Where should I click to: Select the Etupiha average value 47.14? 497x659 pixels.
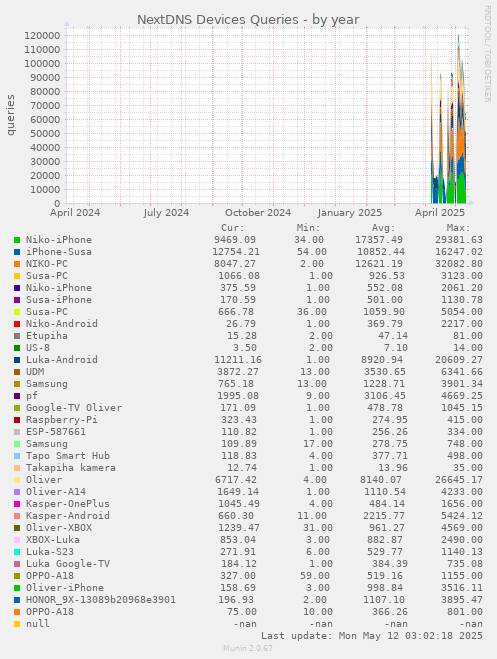tap(392, 336)
